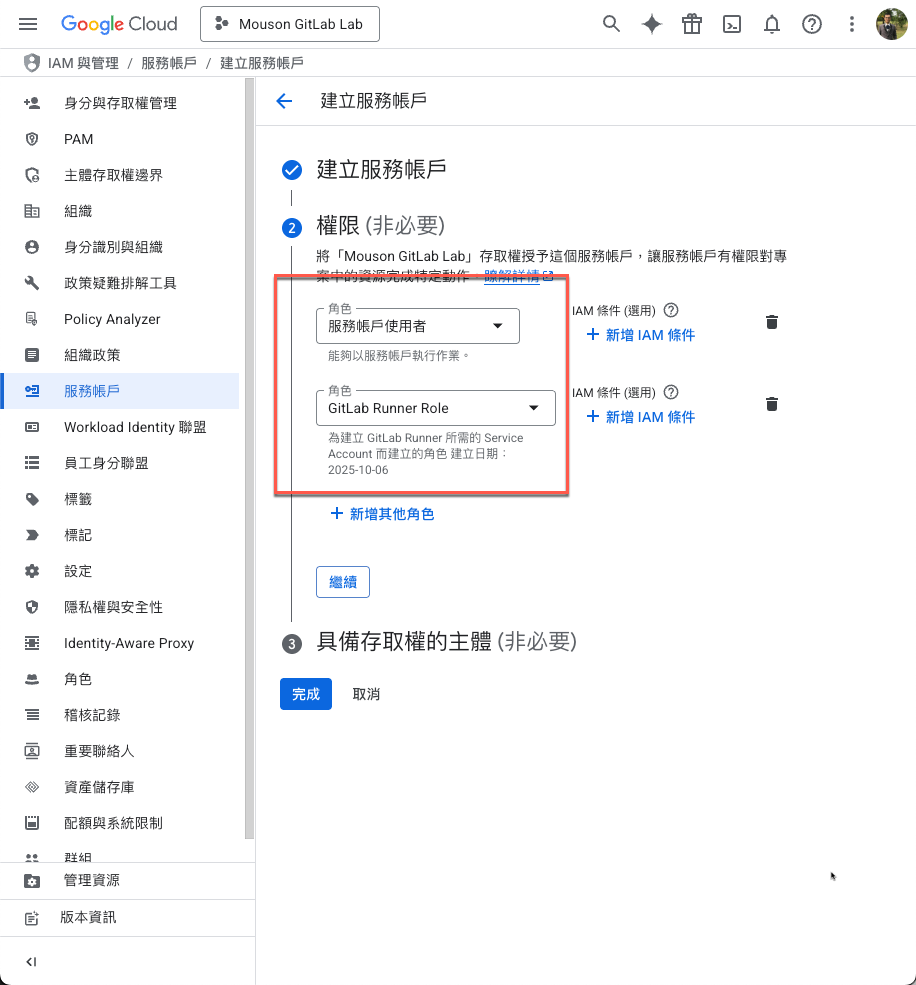
Task: Open Gemini AI sparkle assistant
Action: pyautogui.click(x=652, y=24)
